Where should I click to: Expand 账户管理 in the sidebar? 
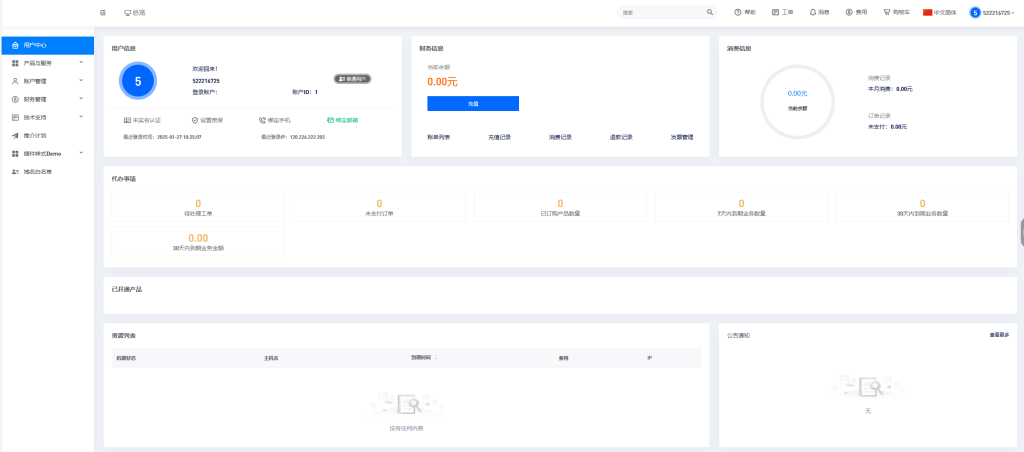(46, 81)
